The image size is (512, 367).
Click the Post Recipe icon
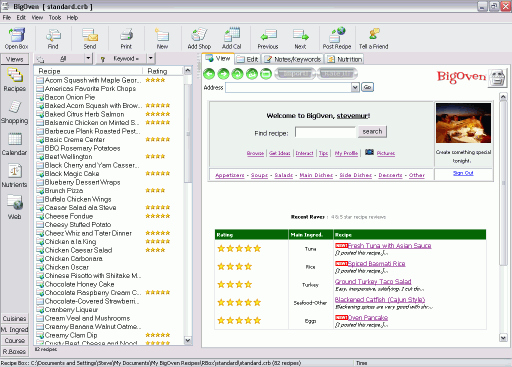337,39
